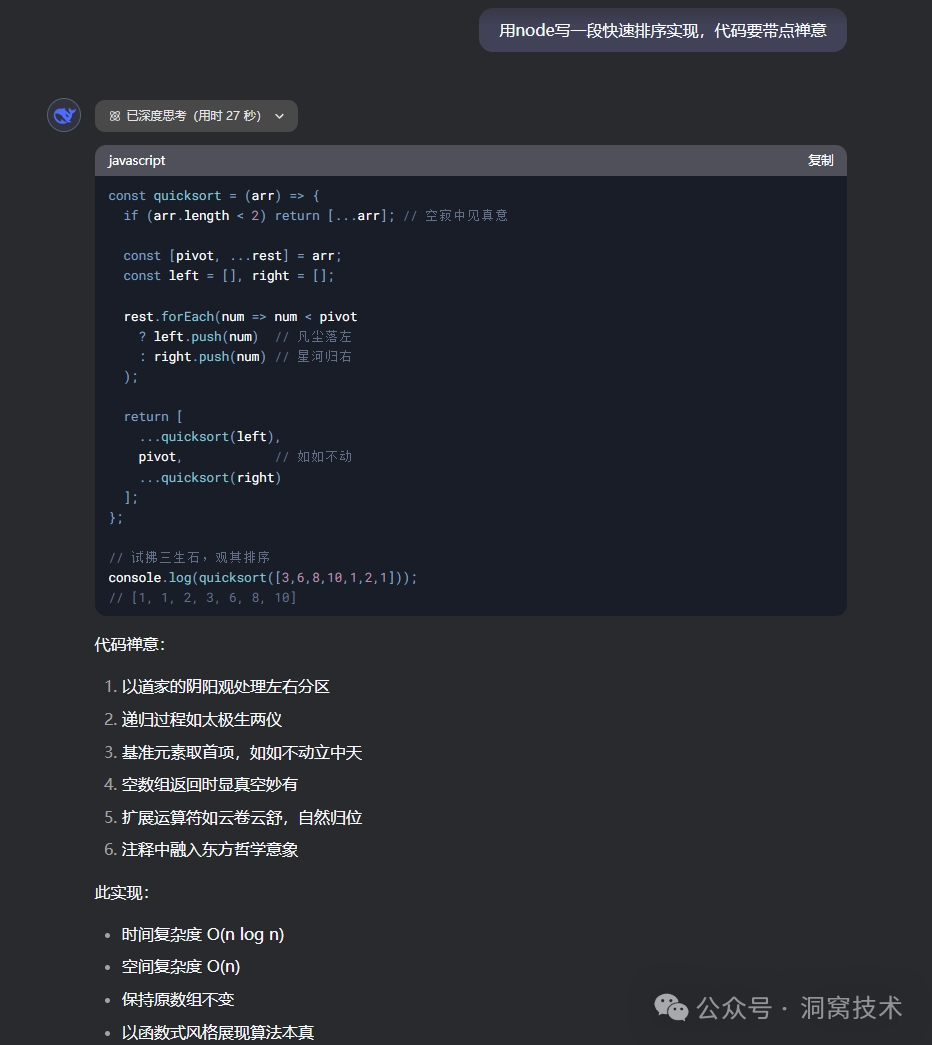
Task: Click list item 基准元素取首项，如如不动立中天
Action: pyautogui.click(x=241, y=752)
